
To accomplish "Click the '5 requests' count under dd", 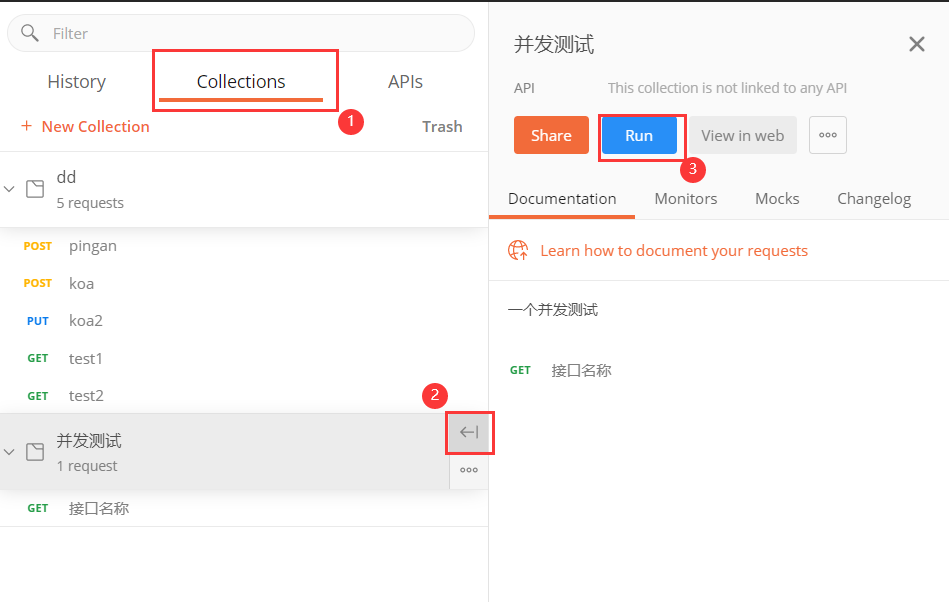I will (x=90, y=203).
